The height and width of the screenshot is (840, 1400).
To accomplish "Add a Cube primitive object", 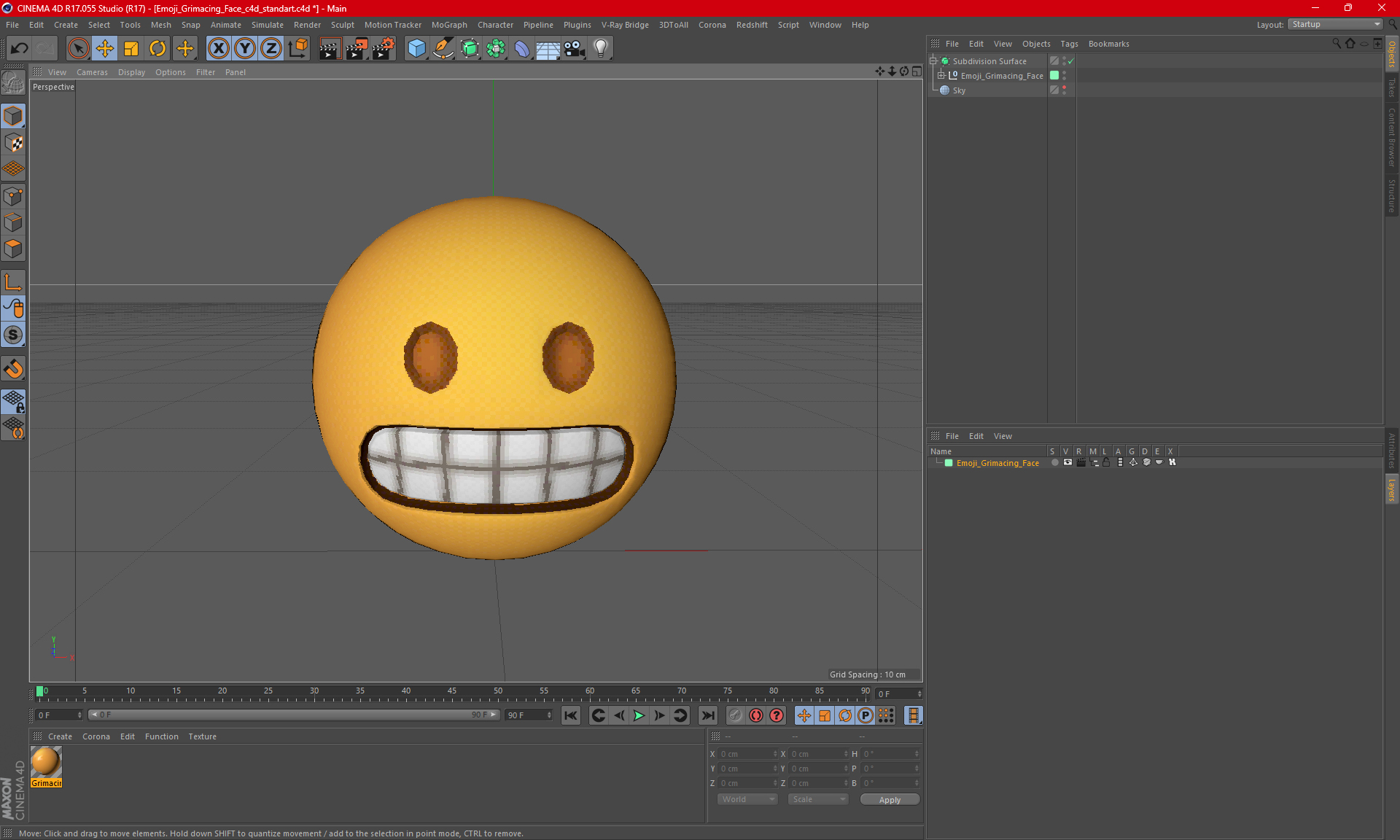I will [x=416, y=48].
